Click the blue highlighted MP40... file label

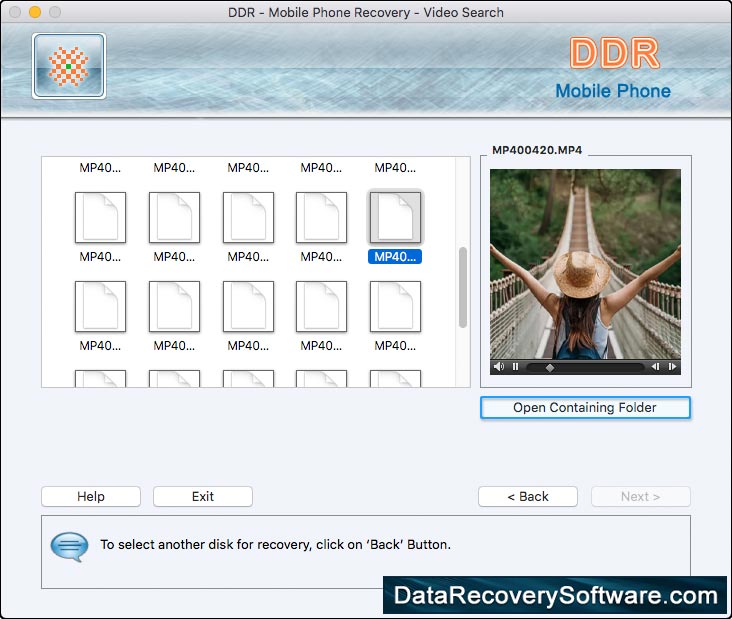tap(395, 257)
